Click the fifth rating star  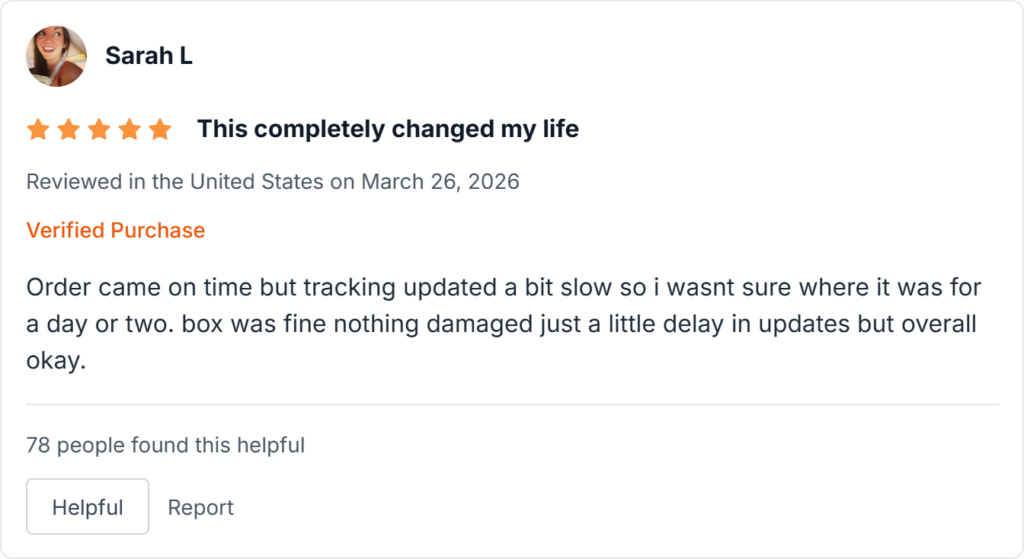160,130
